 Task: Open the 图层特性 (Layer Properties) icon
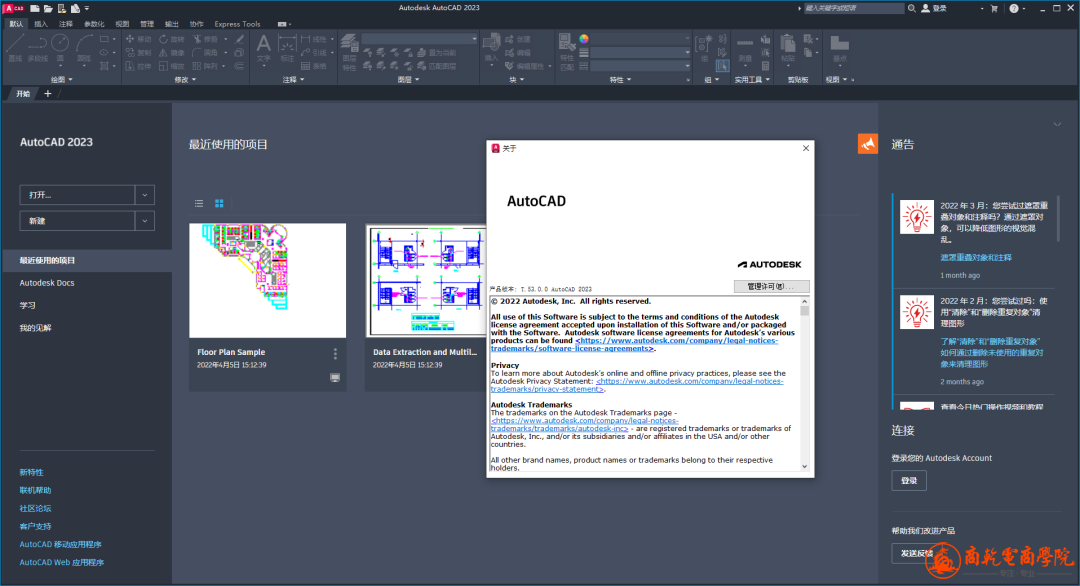(349, 44)
